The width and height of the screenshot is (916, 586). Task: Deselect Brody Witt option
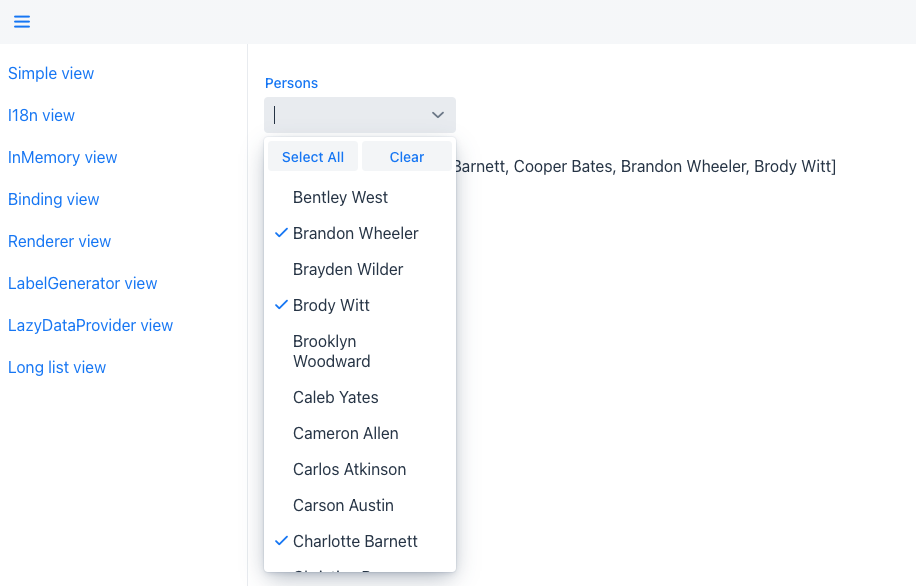(331, 305)
